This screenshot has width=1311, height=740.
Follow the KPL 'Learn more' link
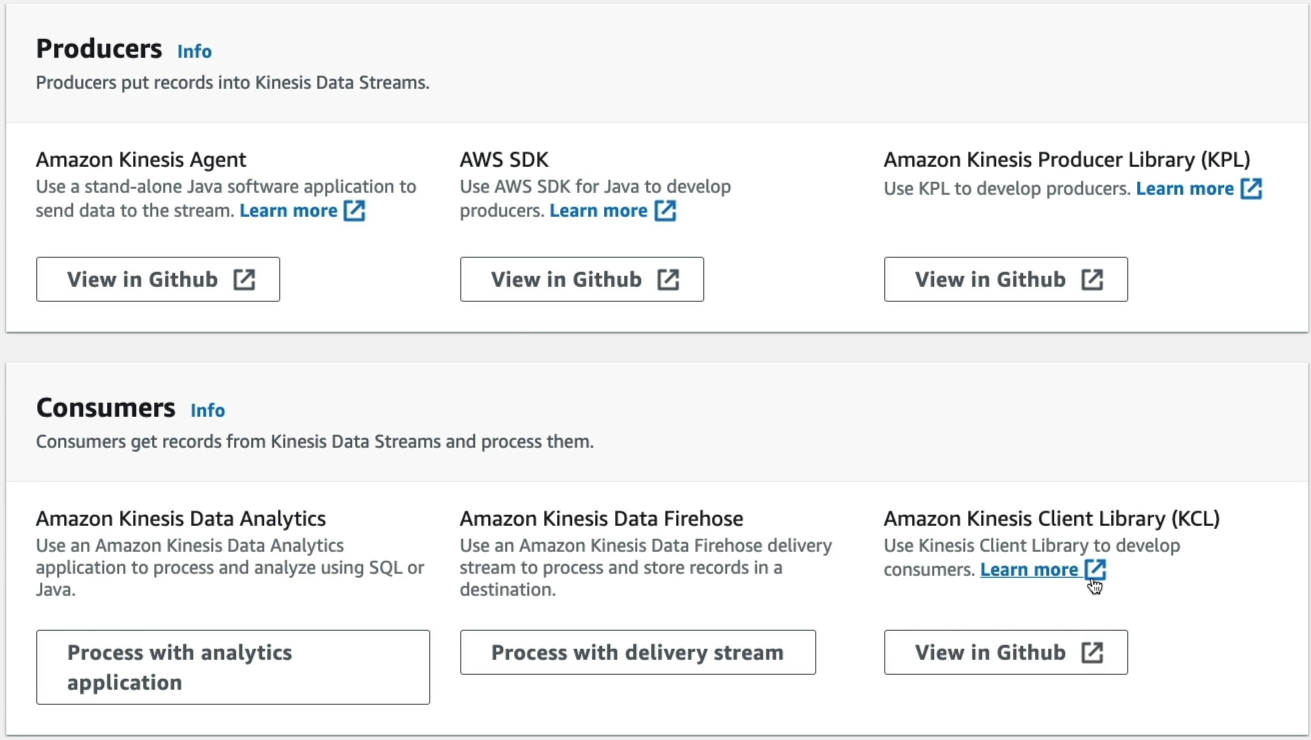1185,188
